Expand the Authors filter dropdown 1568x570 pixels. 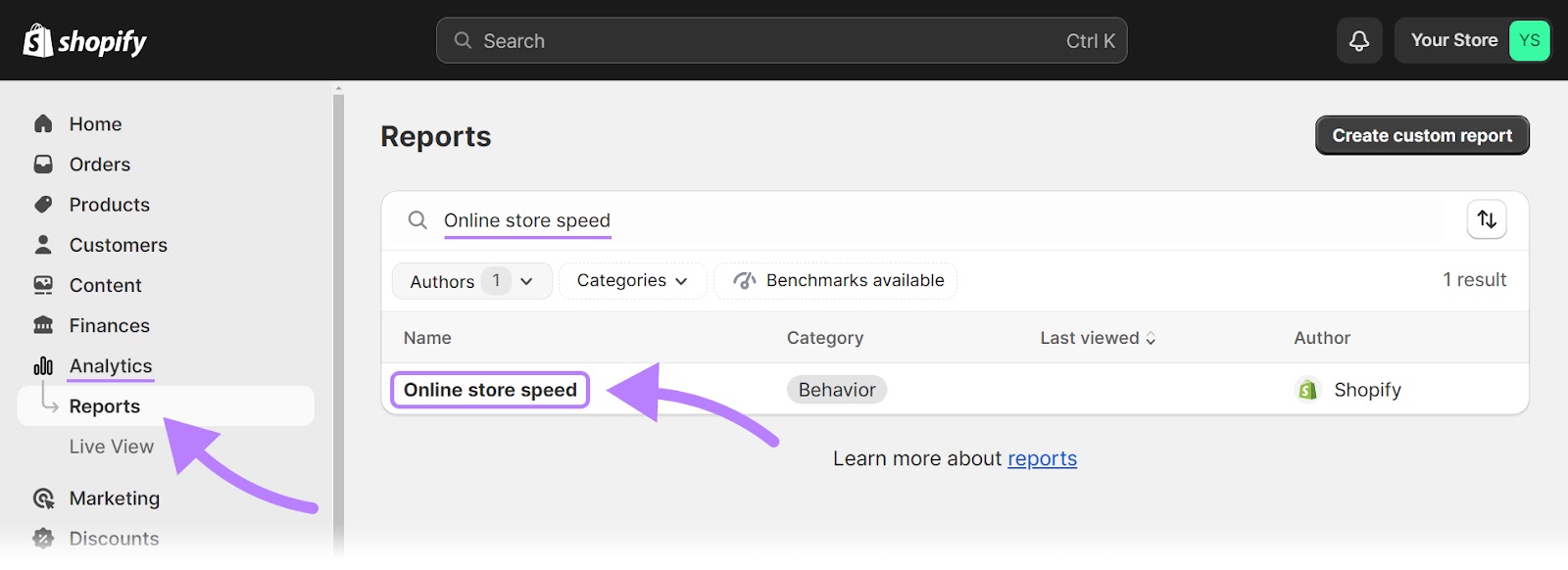click(471, 281)
